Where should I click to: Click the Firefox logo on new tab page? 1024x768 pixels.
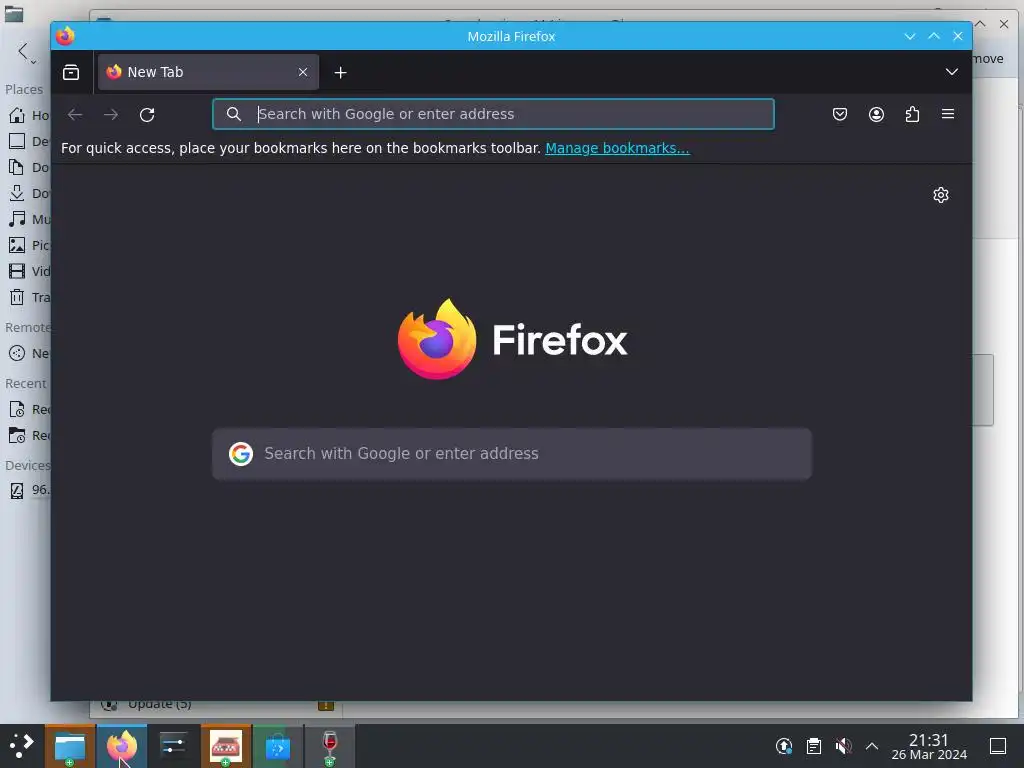point(513,339)
